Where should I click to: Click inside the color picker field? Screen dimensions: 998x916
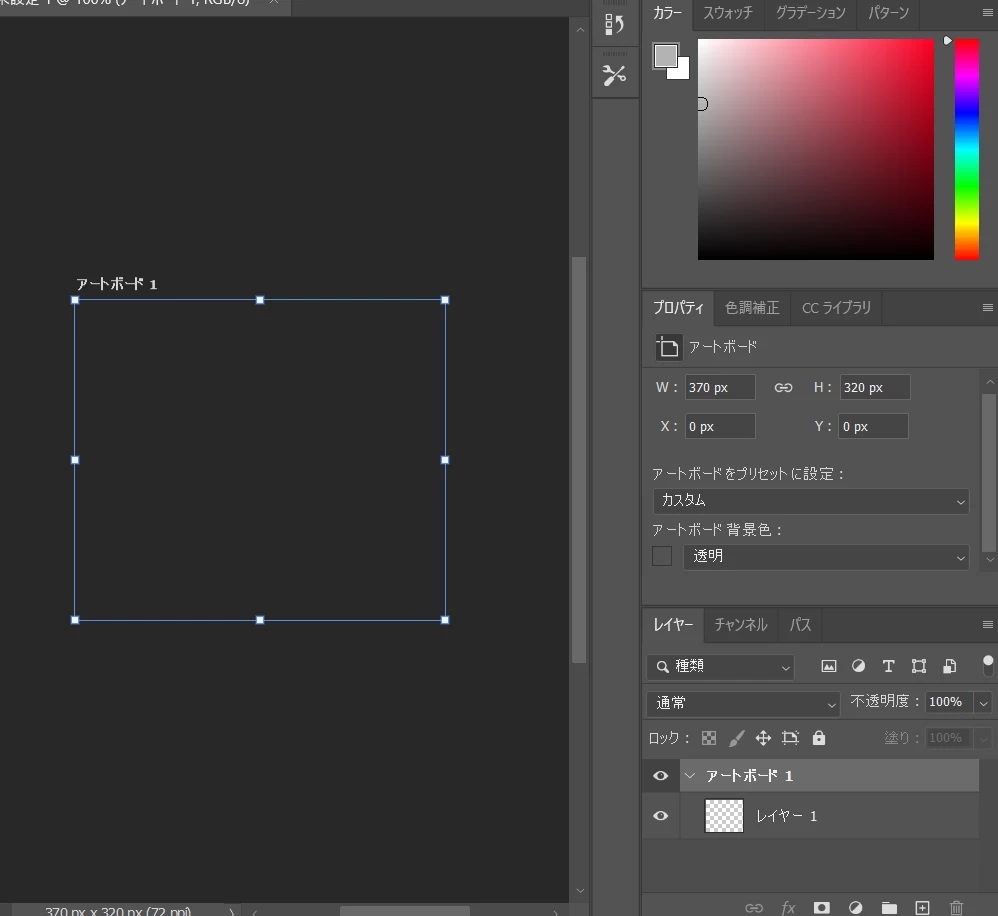coord(815,149)
